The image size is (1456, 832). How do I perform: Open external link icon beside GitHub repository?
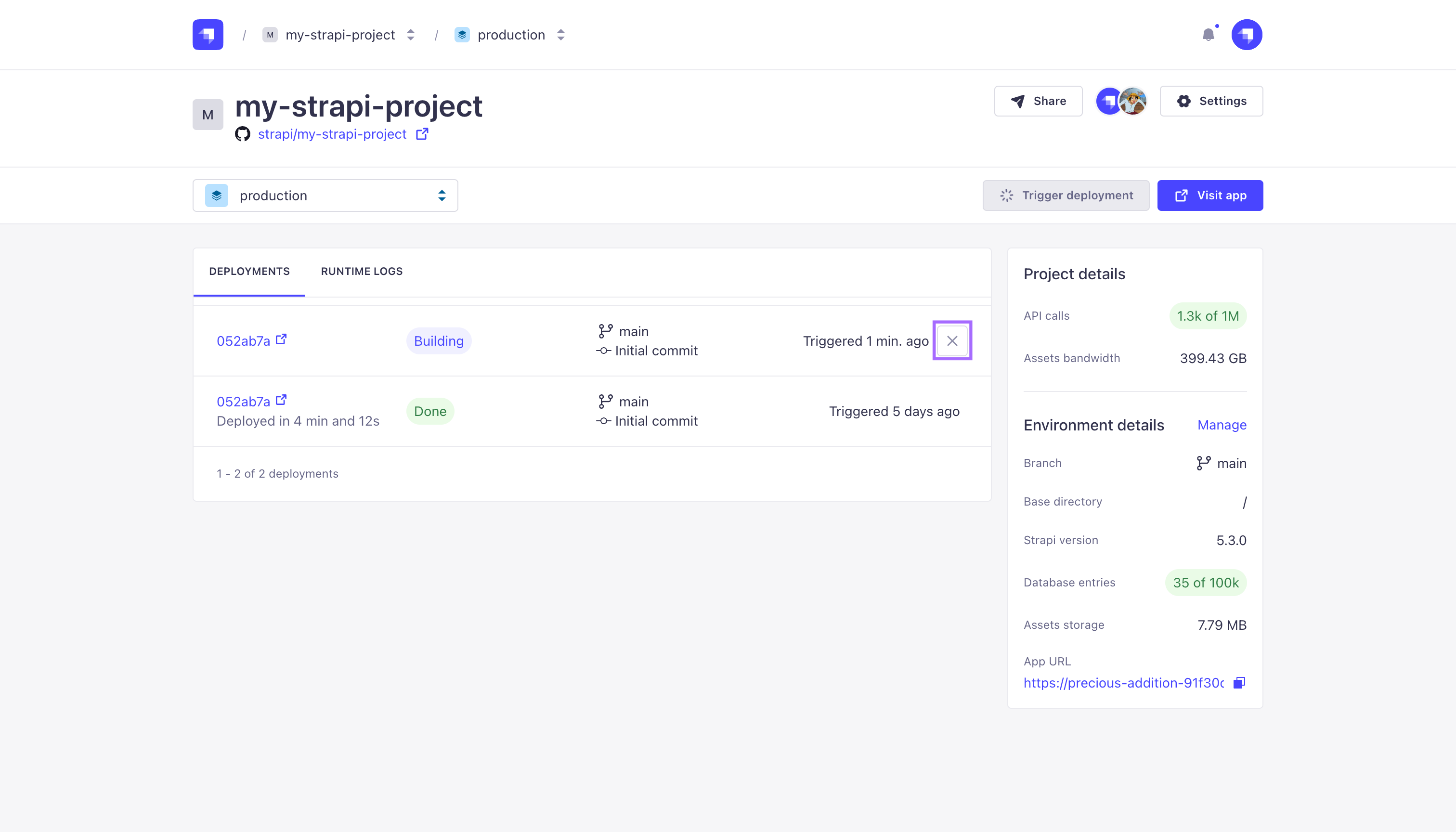(422, 134)
